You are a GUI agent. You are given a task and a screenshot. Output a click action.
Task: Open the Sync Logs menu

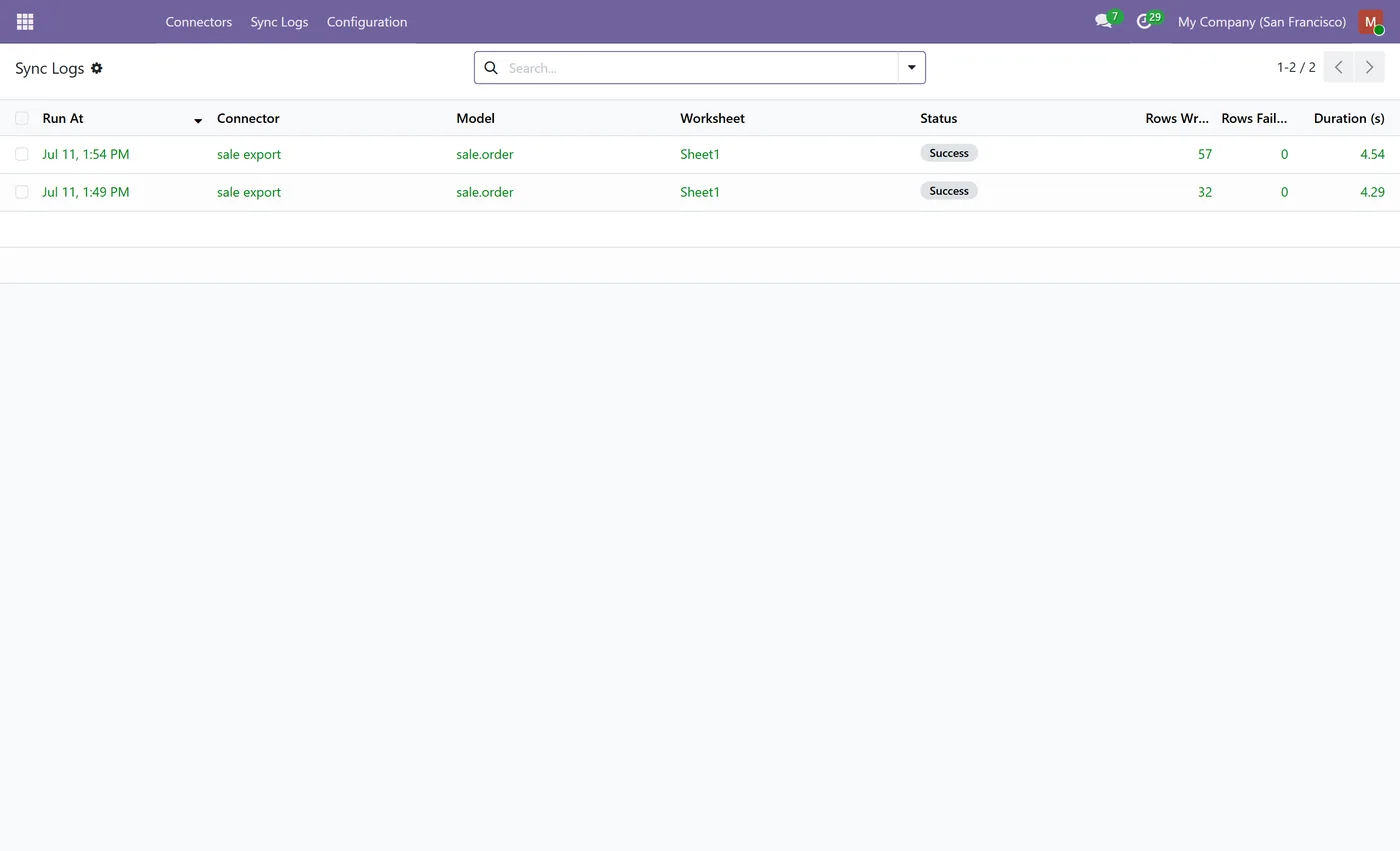pos(279,21)
